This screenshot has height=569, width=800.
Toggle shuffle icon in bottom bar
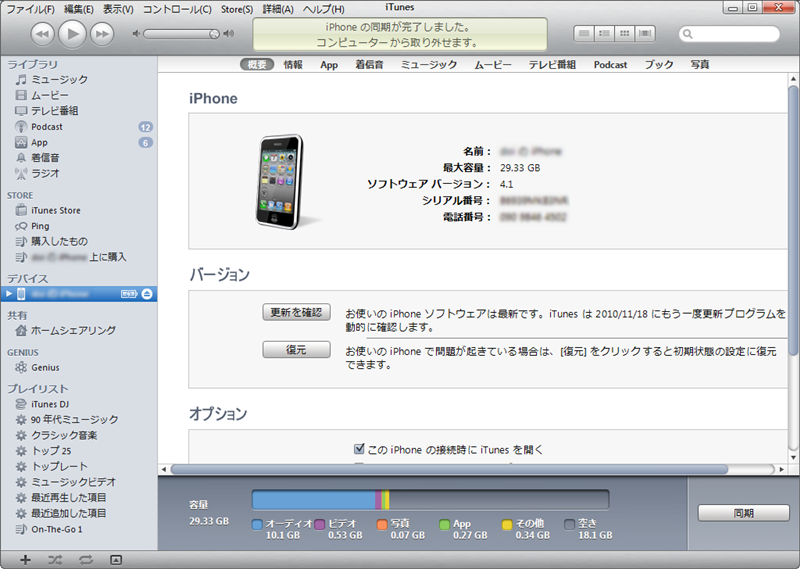point(55,560)
